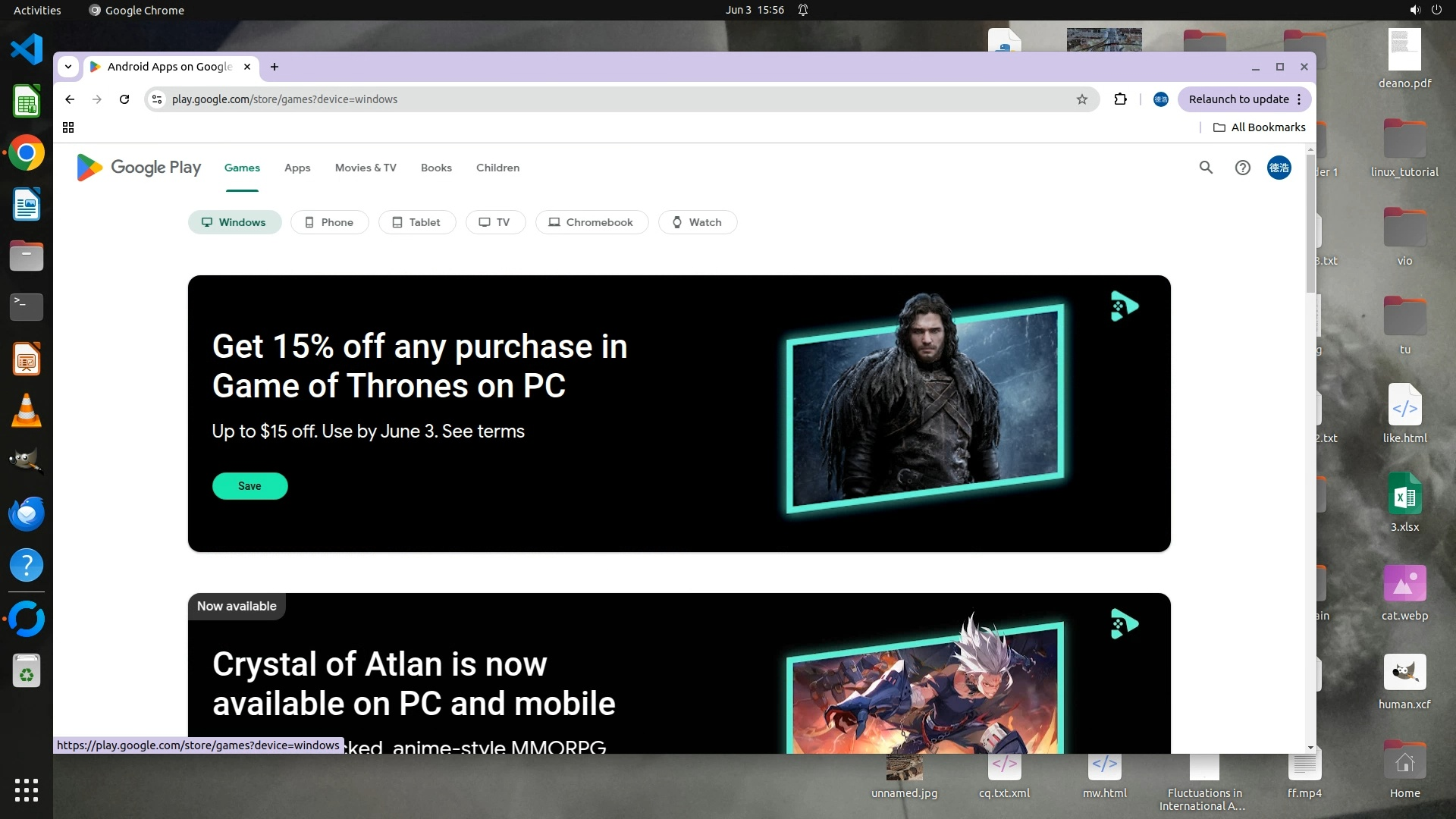Select the Watch device filter chip

point(697,222)
